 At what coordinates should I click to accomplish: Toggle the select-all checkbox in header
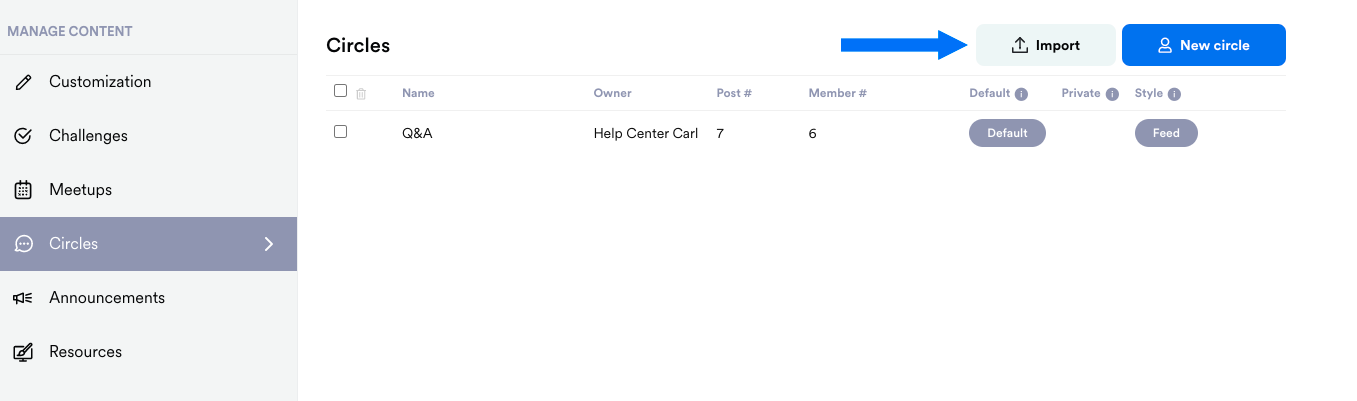pos(340,91)
